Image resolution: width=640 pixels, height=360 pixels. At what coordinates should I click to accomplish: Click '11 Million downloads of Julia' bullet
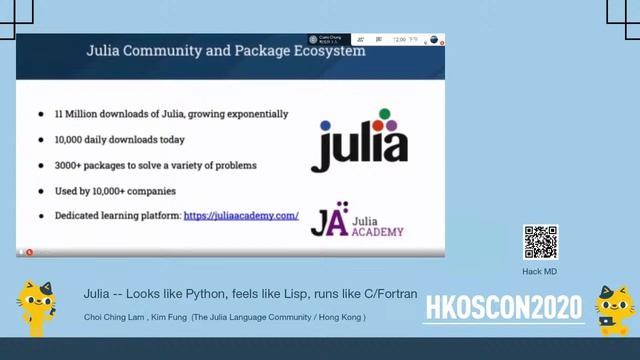171,114
